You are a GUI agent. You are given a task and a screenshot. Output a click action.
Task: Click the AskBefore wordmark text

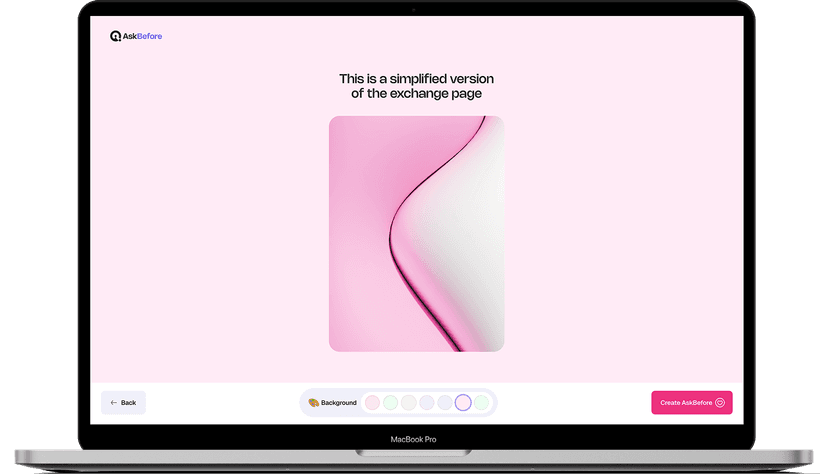(x=142, y=36)
